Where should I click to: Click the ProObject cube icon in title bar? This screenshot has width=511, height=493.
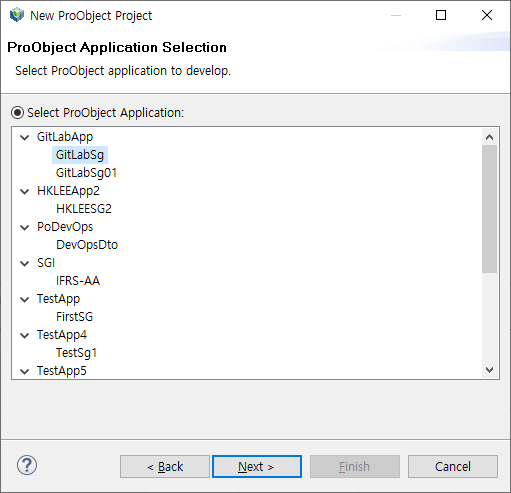(17, 15)
